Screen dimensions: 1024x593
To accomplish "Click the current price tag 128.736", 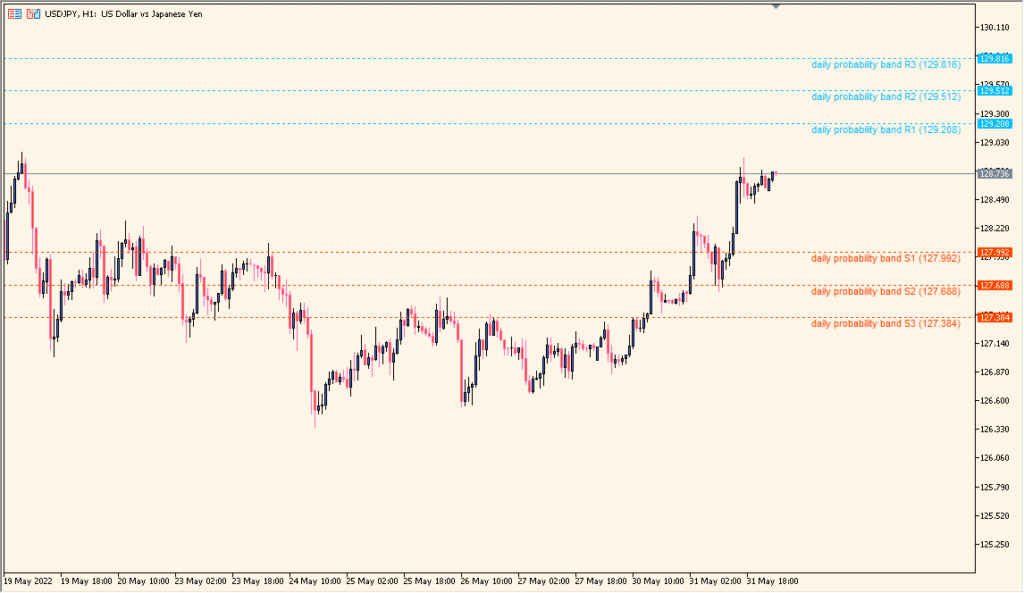I will (x=996, y=175).
